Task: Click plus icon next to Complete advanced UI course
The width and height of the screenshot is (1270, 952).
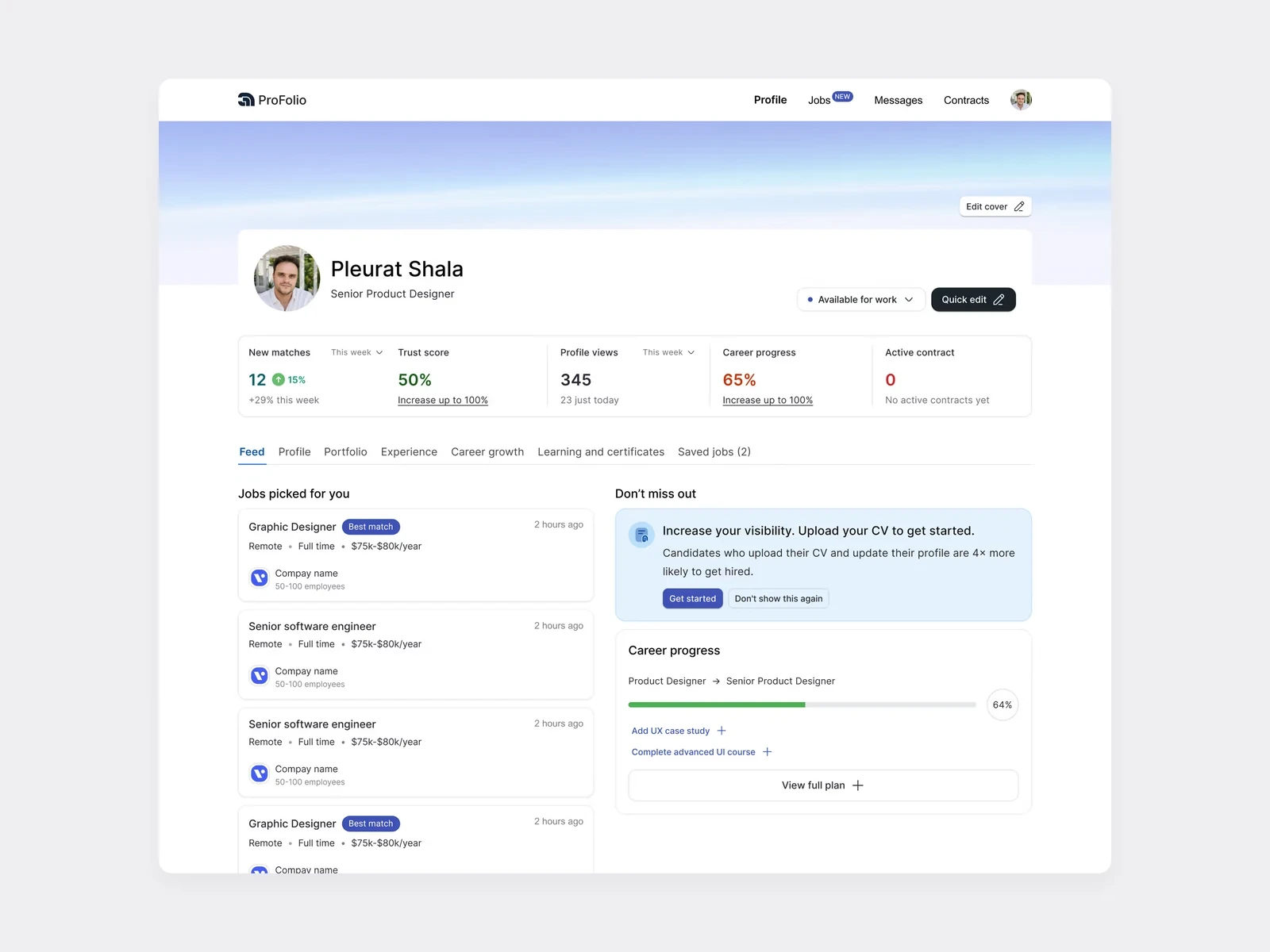Action: click(x=767, y=752)
